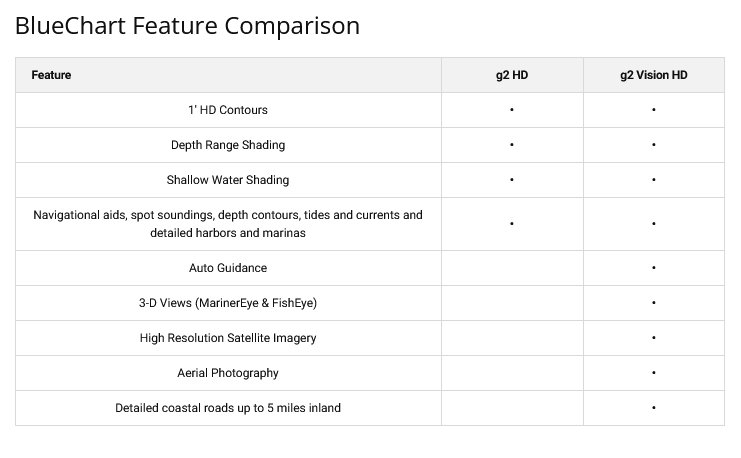Click g2 Vision HD bullet for Aerial Photography

[x=654, y=373]
